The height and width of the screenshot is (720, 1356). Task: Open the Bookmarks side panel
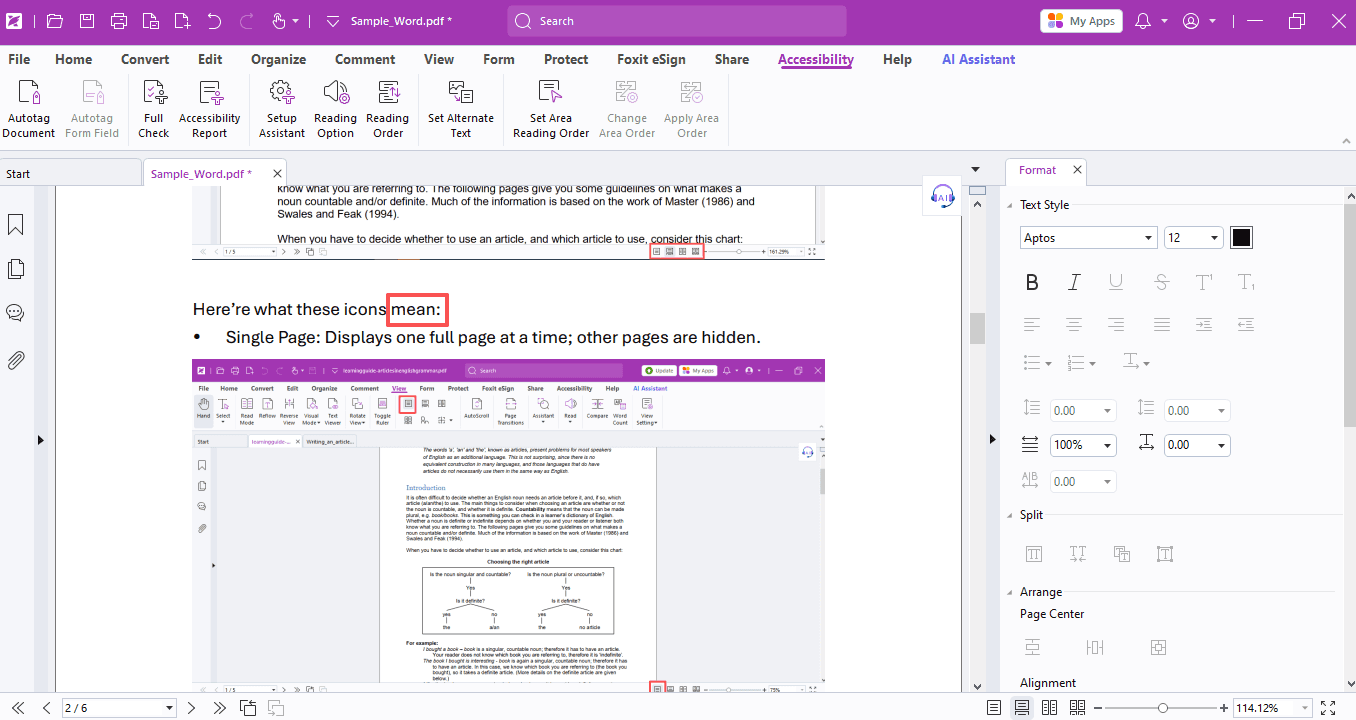click(x=16, y=225)
